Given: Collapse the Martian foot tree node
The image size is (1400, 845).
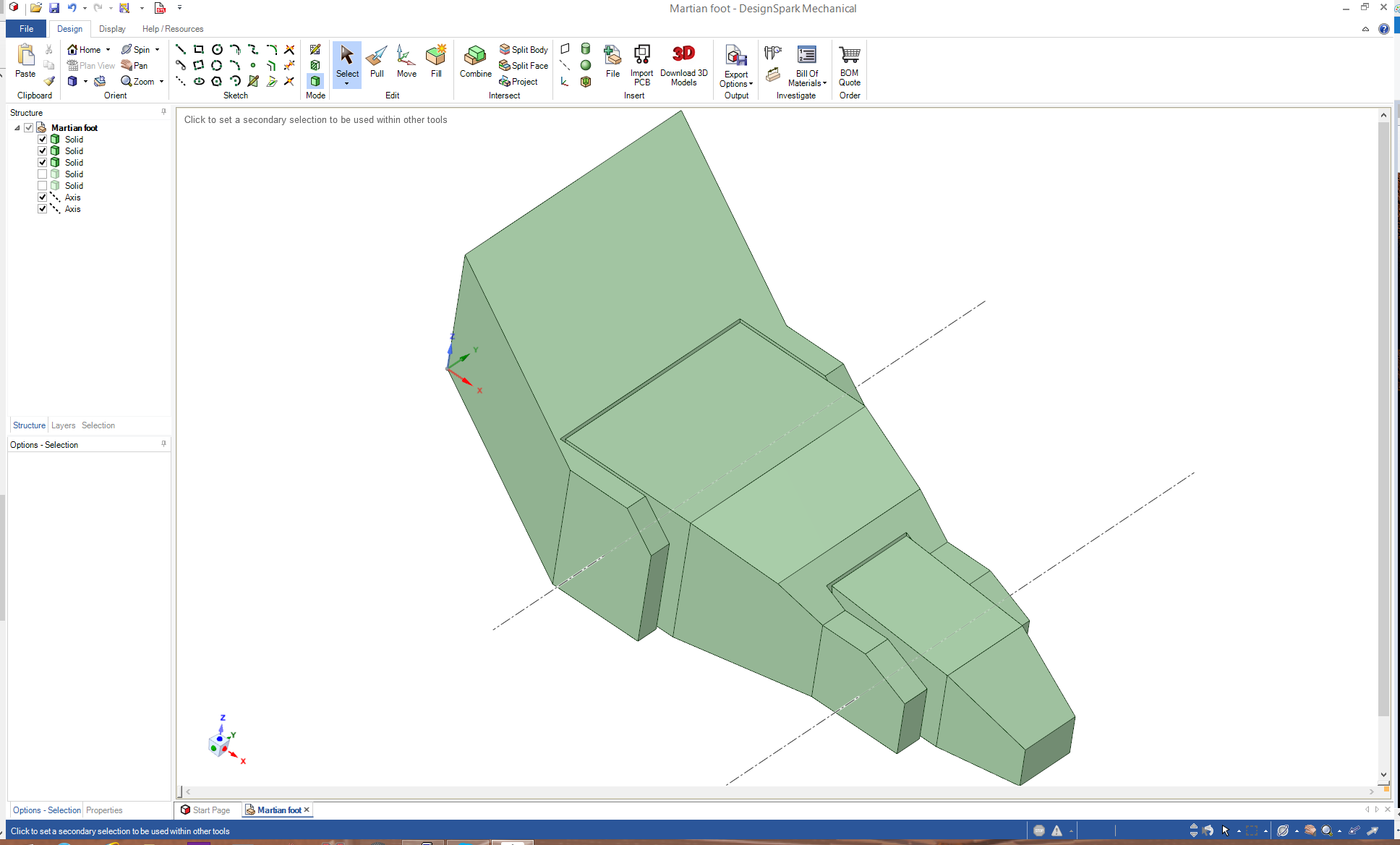Looking at the screenshot, I should (x=17, y=128).
